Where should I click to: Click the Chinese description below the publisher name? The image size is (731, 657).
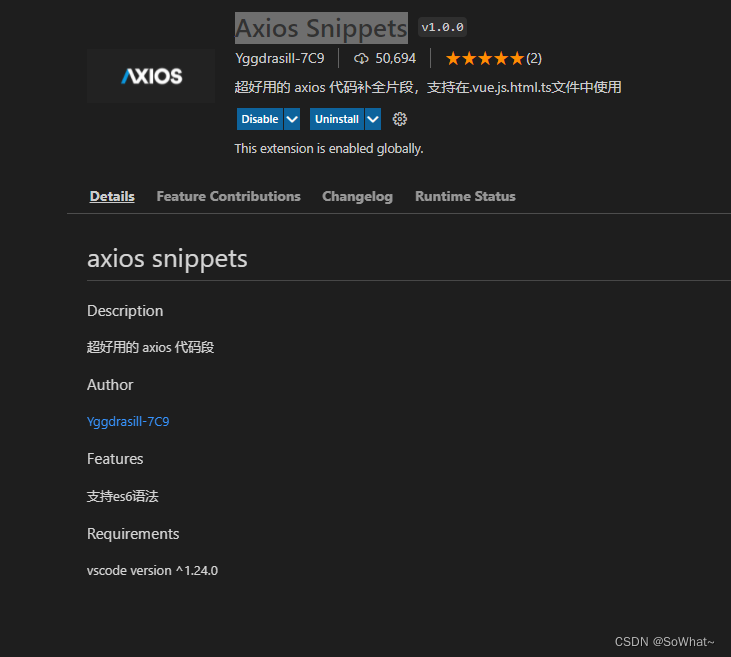click(428, 87)
